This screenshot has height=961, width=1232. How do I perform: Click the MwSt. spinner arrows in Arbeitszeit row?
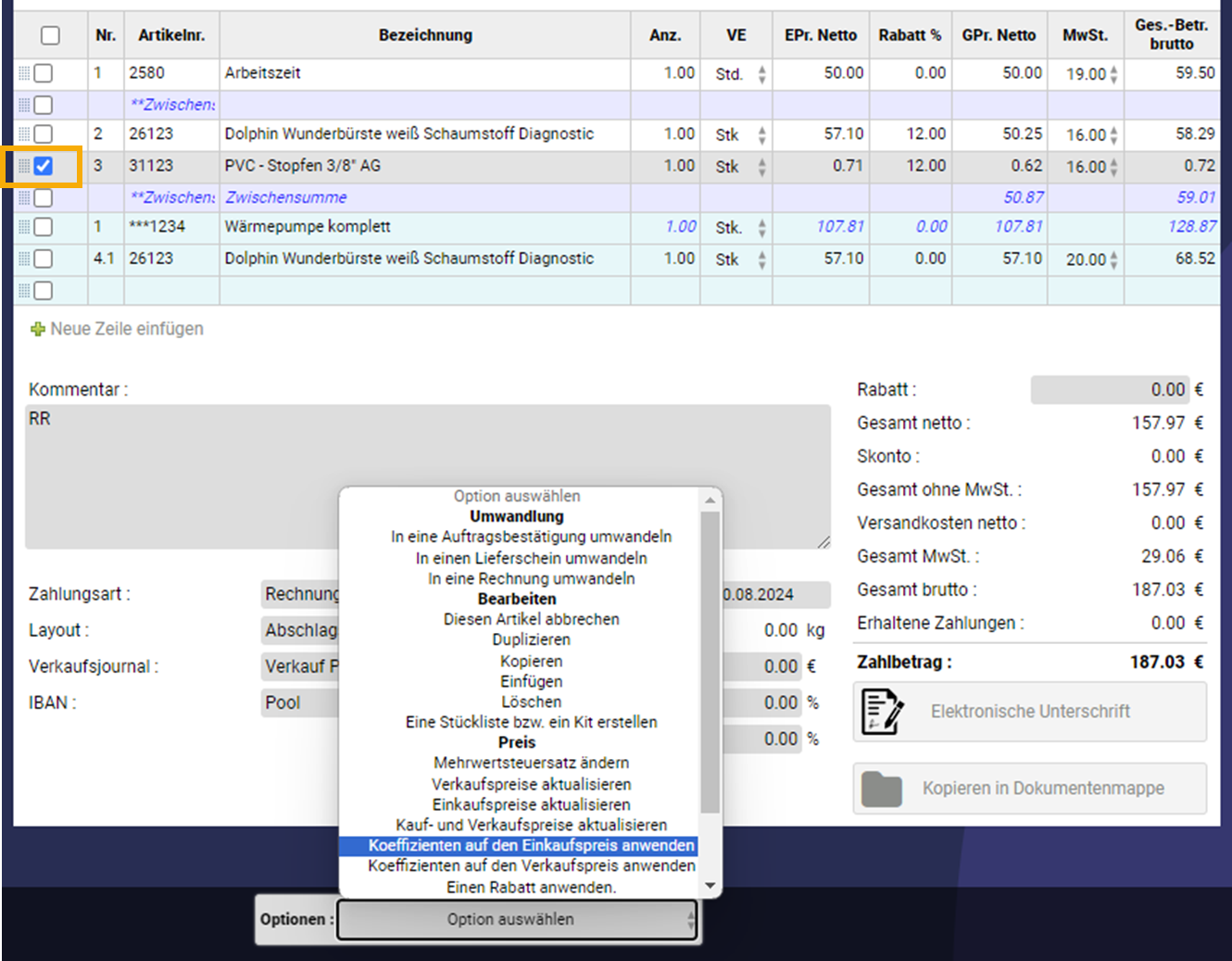[1113, 74]
